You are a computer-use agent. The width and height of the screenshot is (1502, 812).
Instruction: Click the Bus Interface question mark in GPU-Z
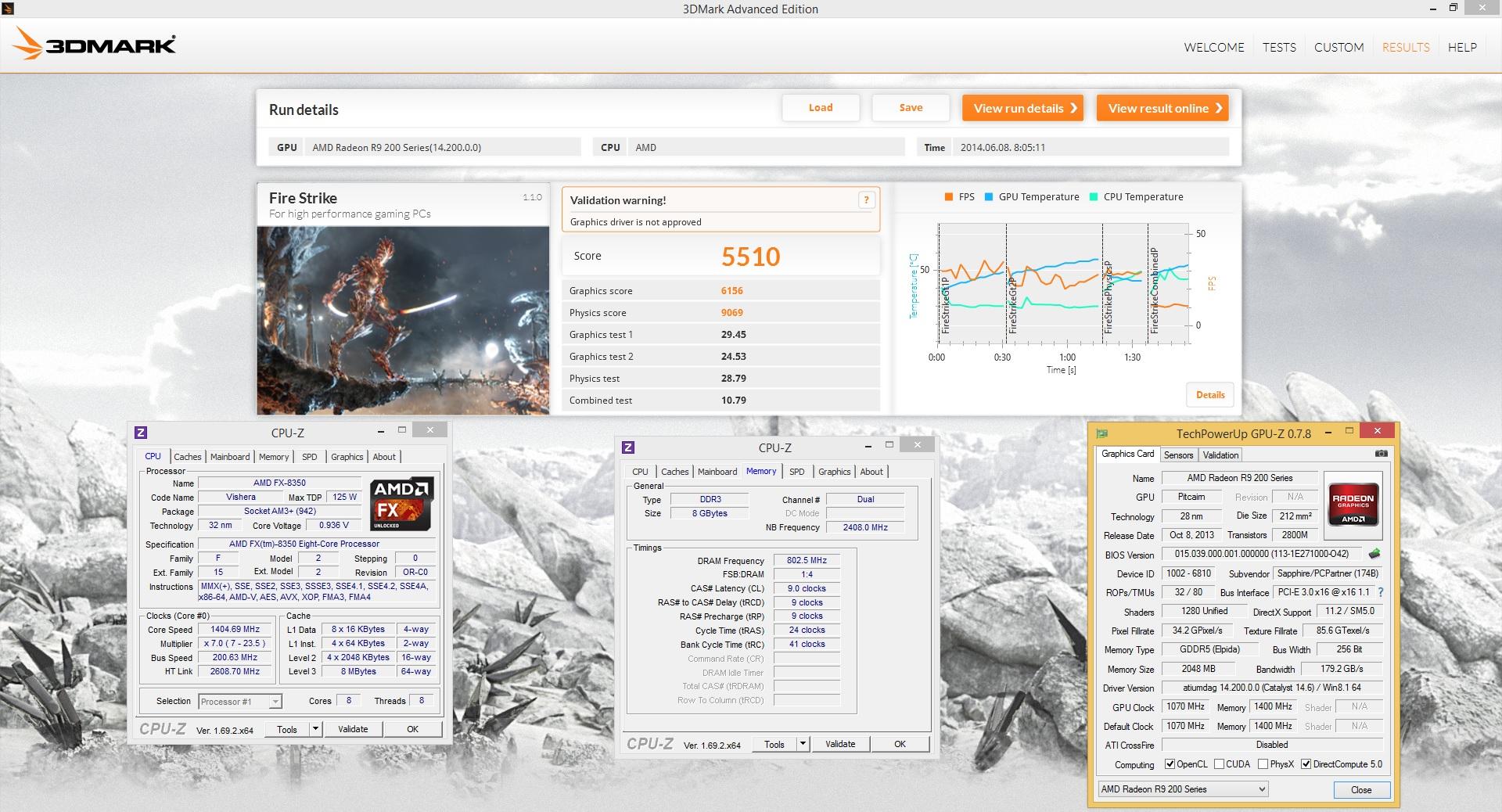1381,592
